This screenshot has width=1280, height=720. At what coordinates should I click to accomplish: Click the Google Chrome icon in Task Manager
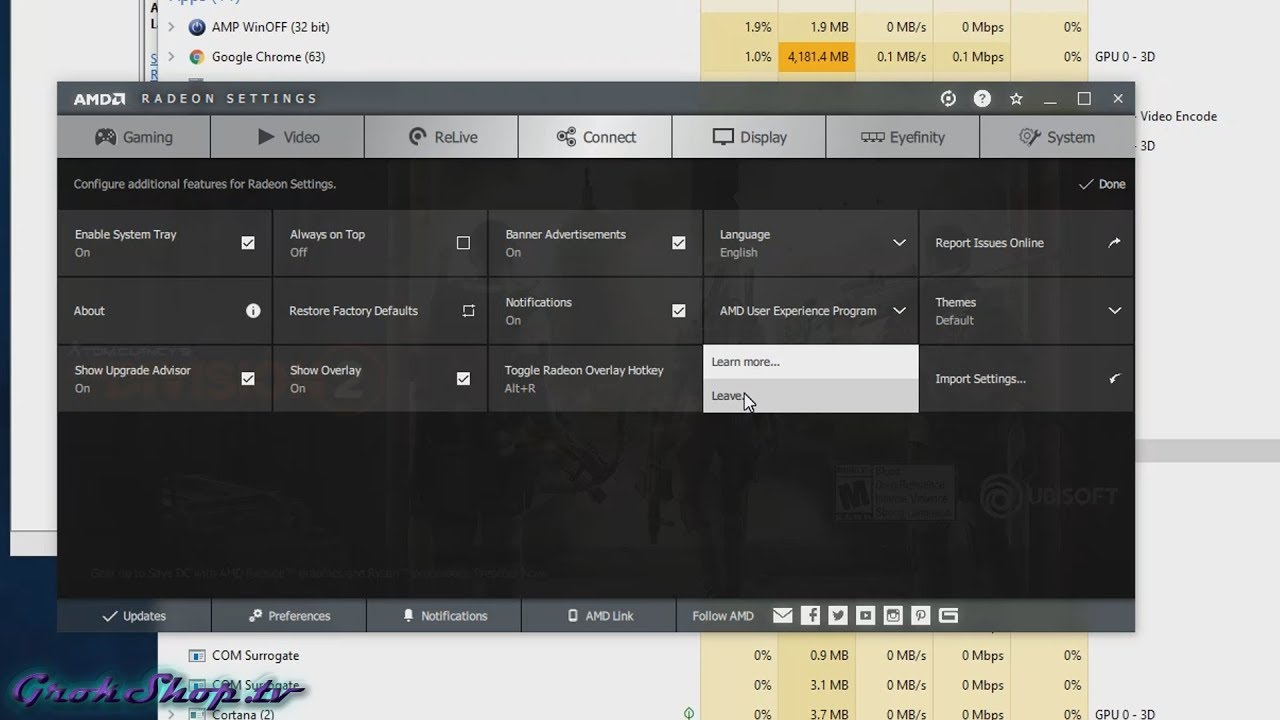pos(197,57)
